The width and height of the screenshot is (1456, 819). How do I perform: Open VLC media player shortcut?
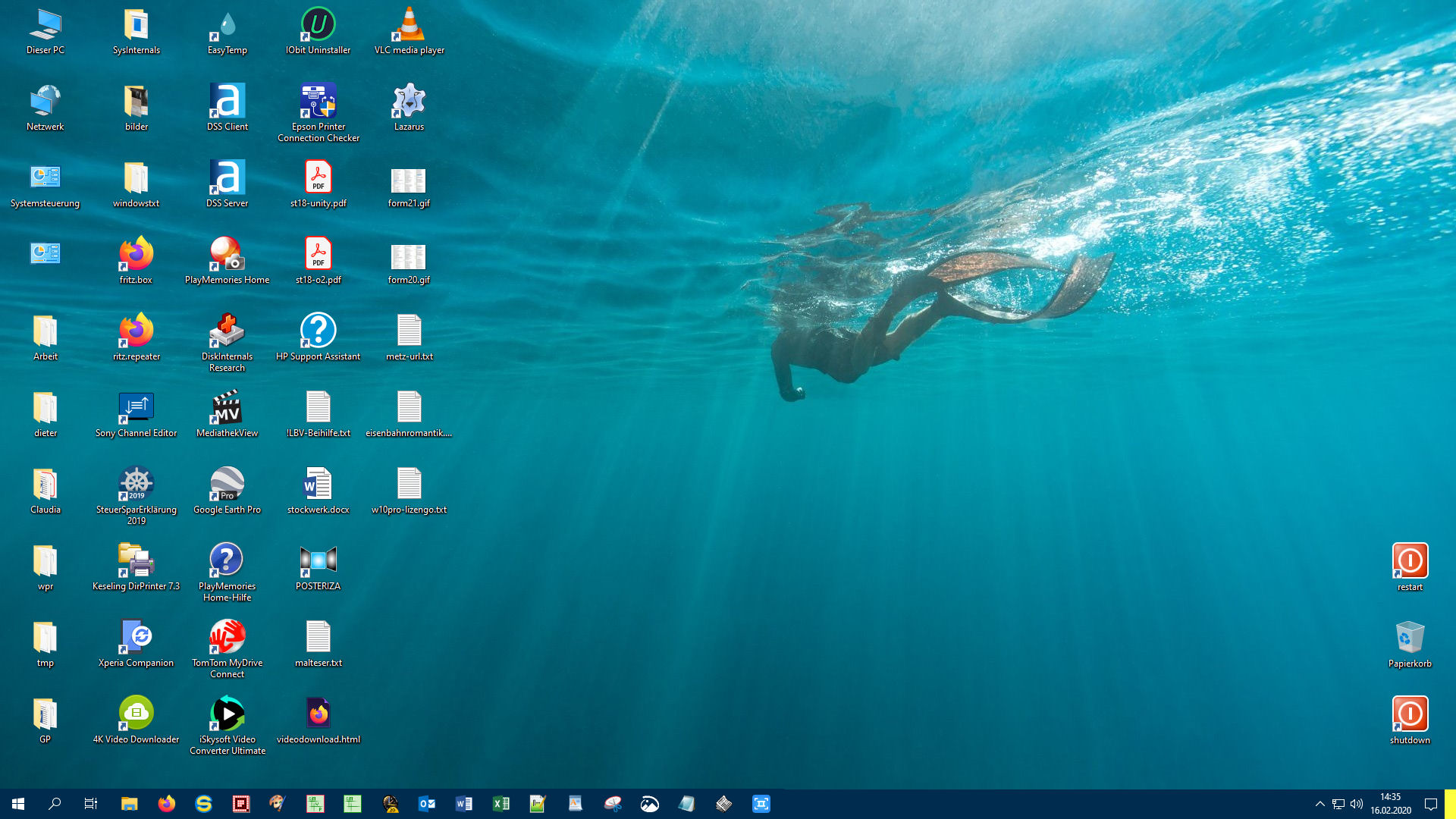coord(409,26)
